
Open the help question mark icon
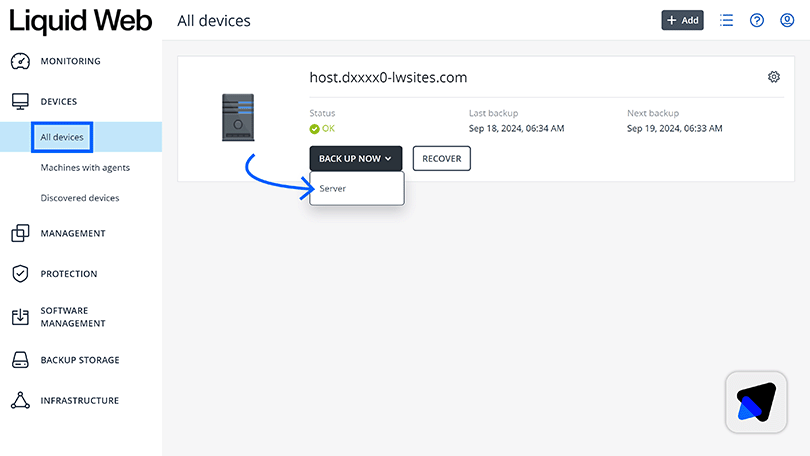click(x=757, y=20)
